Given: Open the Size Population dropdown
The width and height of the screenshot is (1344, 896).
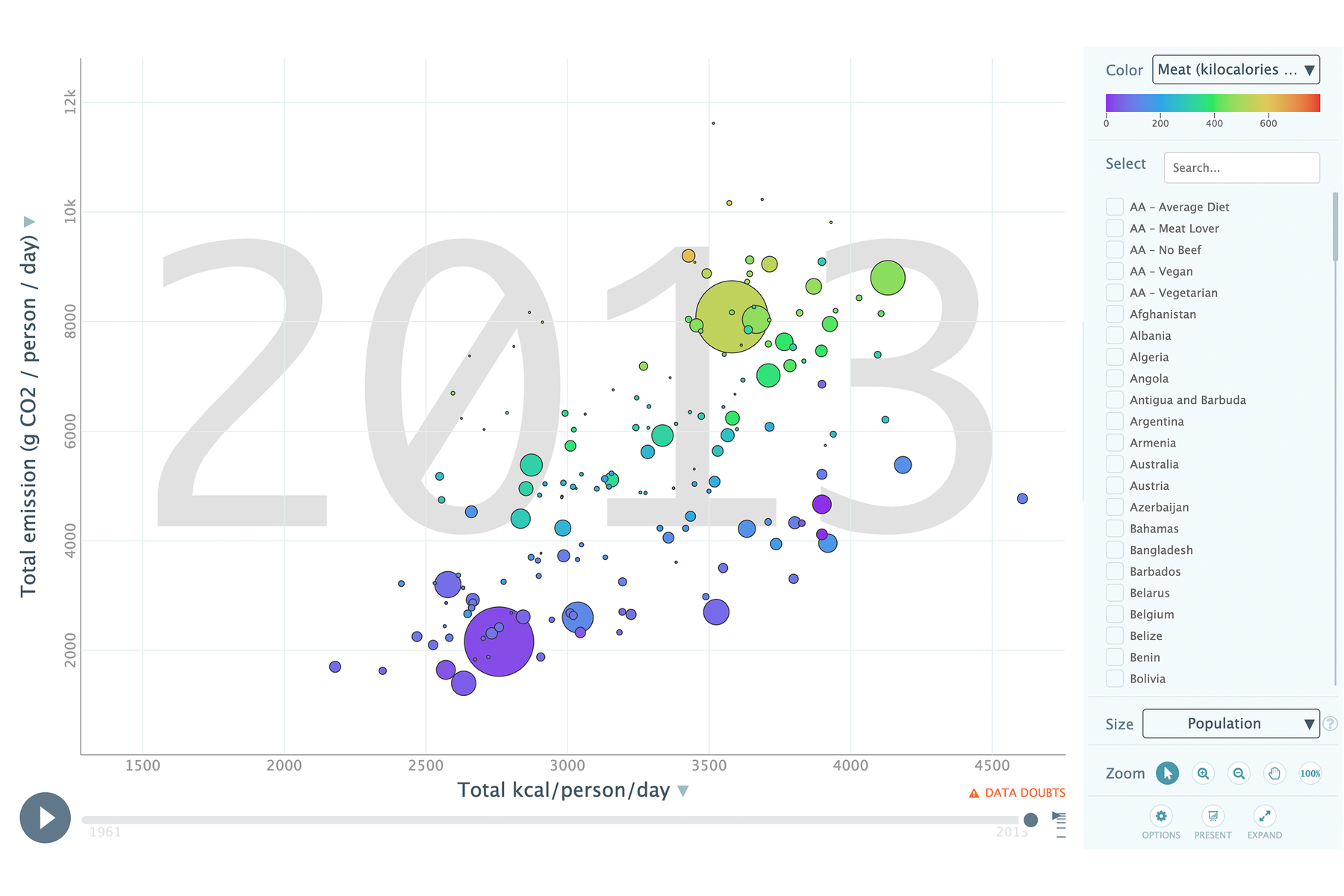Looking at the screenshot, I should (1231, 724).
